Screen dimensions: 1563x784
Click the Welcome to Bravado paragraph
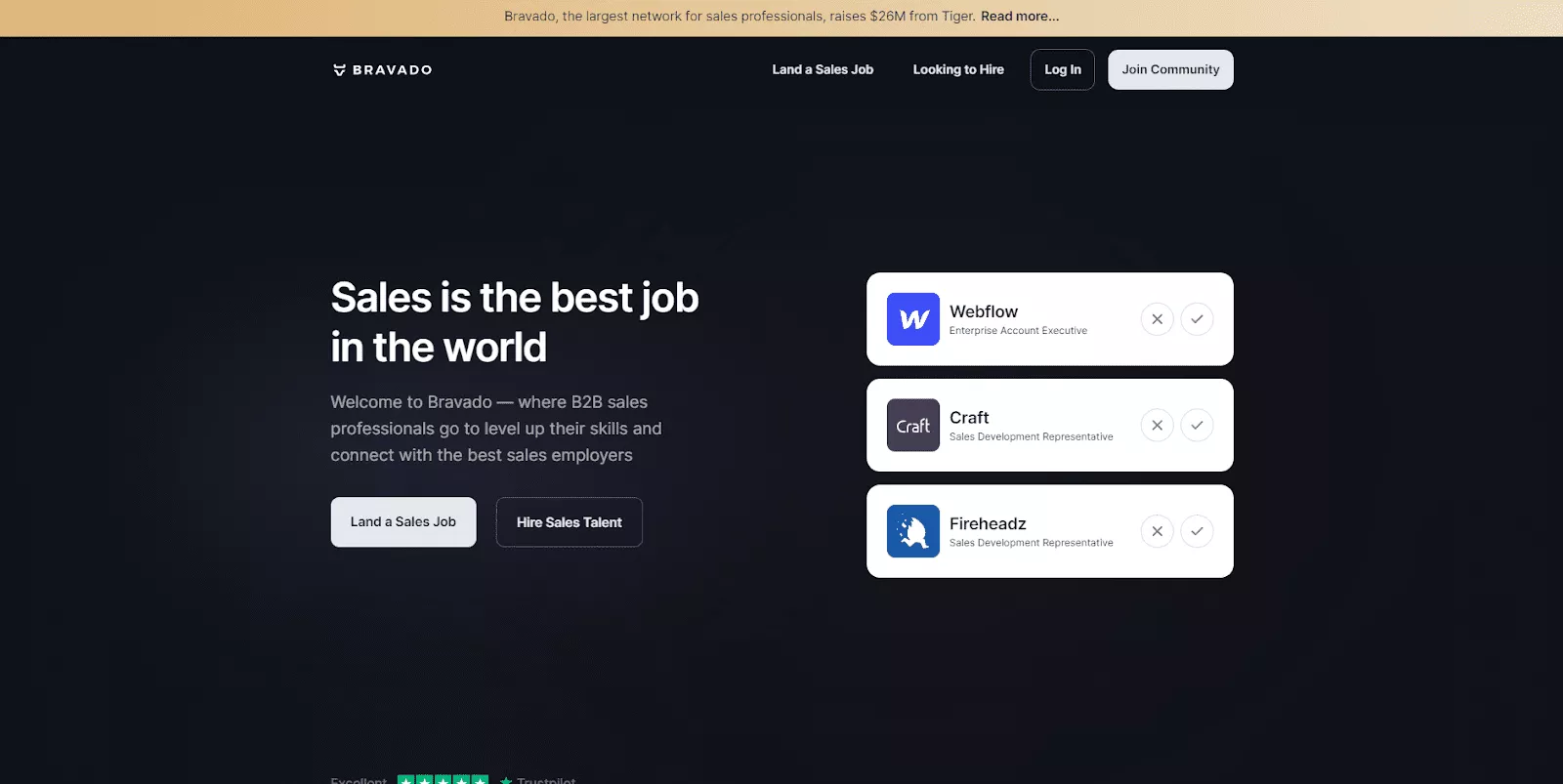[x=496, y=429]
